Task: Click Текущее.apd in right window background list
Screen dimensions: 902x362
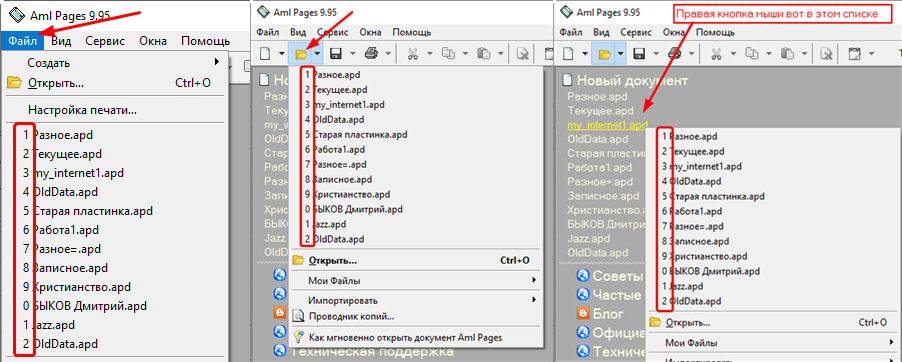Action: 600,110
